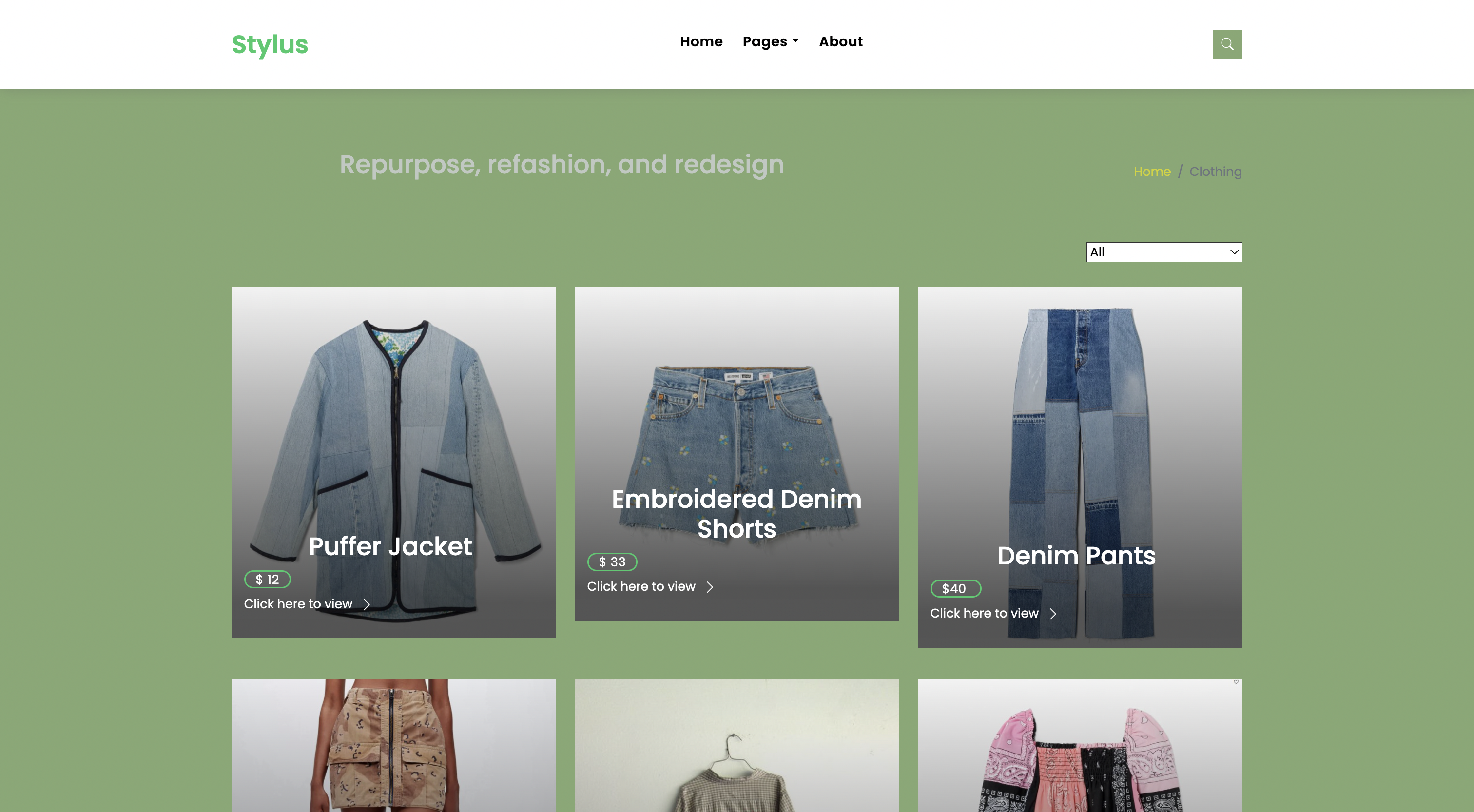
Task: Click the Denim Pants view arrow icon
Action: click(x=1052, y=614)
